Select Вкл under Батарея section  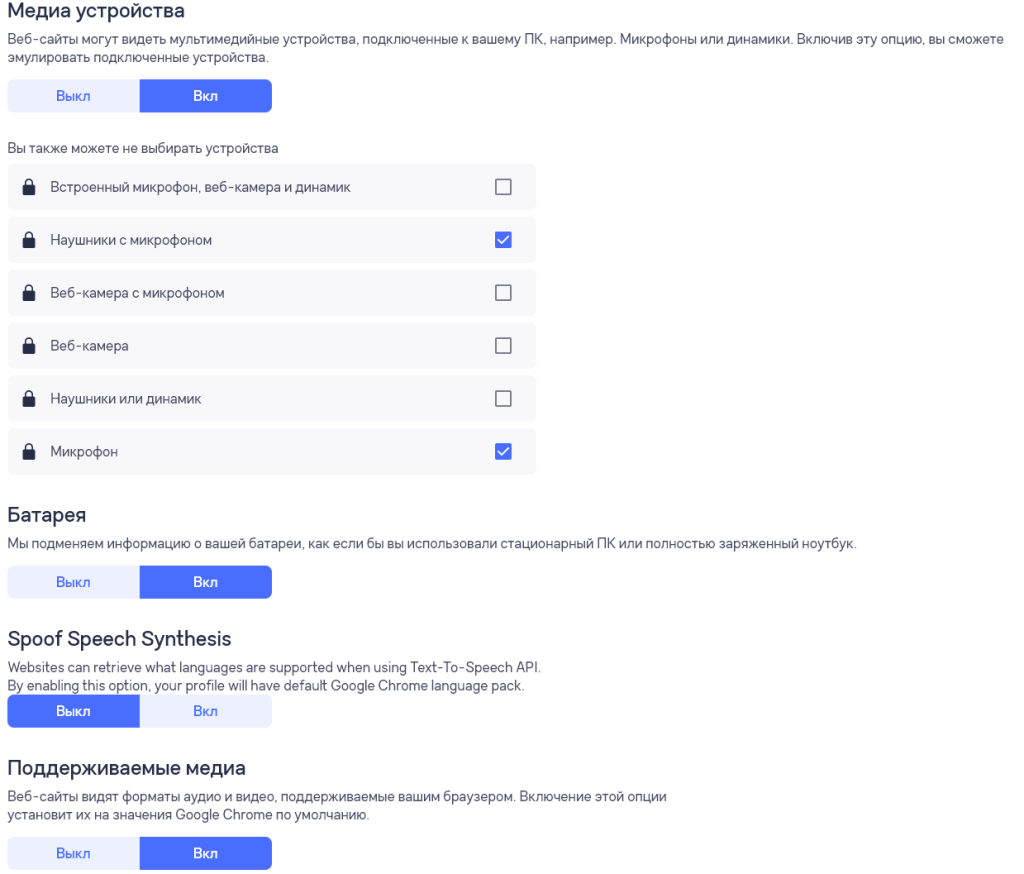(x=206, y=582)
